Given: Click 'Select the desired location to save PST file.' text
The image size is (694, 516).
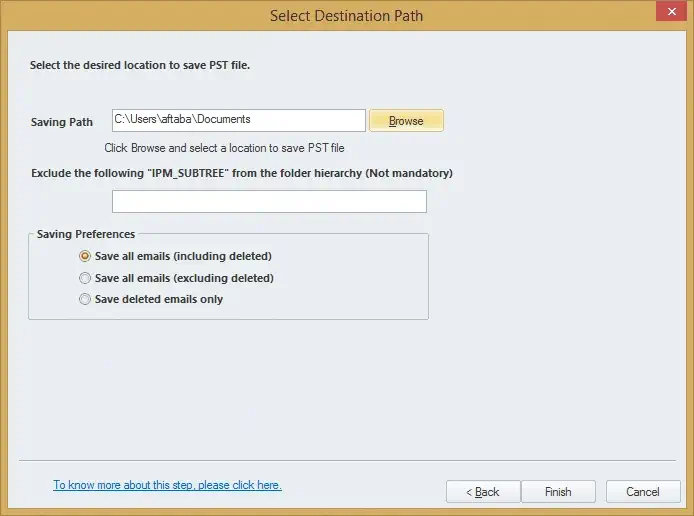Looking at the screenshot, I should (x=140, y=65).
